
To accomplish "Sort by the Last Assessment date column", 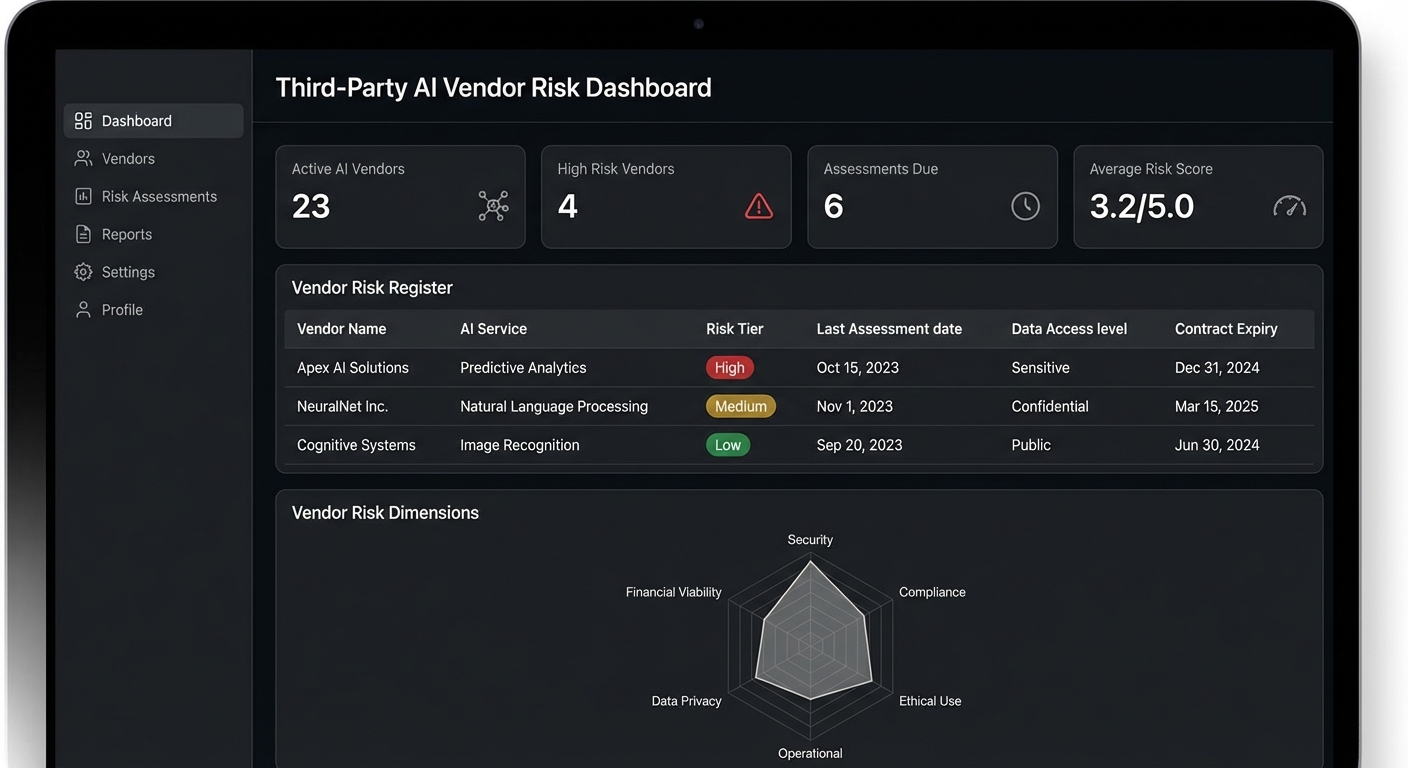I will coord(888,328).
